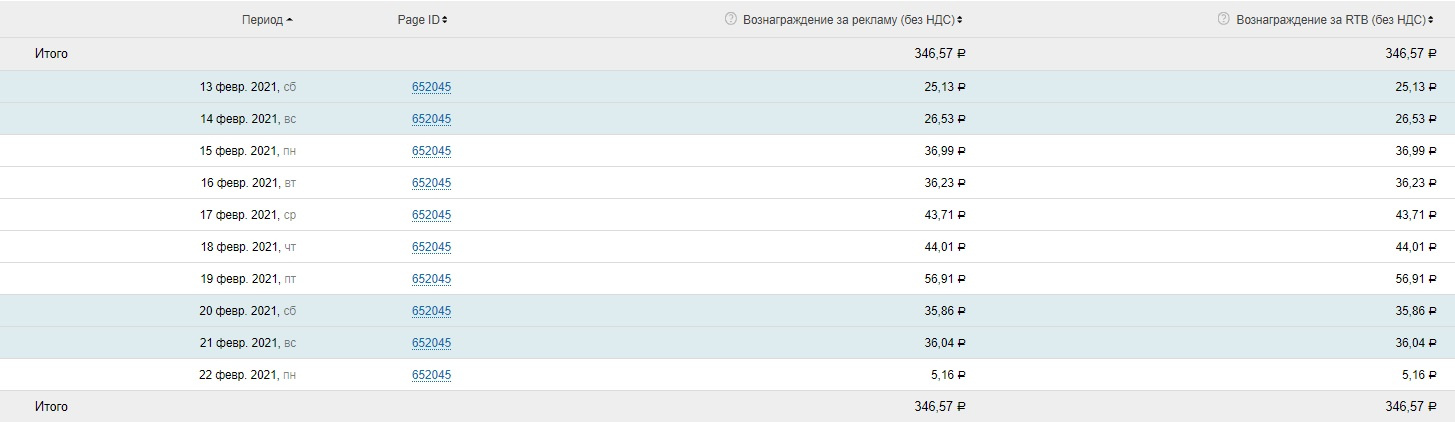Open Page ID link in 19 февр. row
The width and height of the screenshot is (1455, 422).
431,279
